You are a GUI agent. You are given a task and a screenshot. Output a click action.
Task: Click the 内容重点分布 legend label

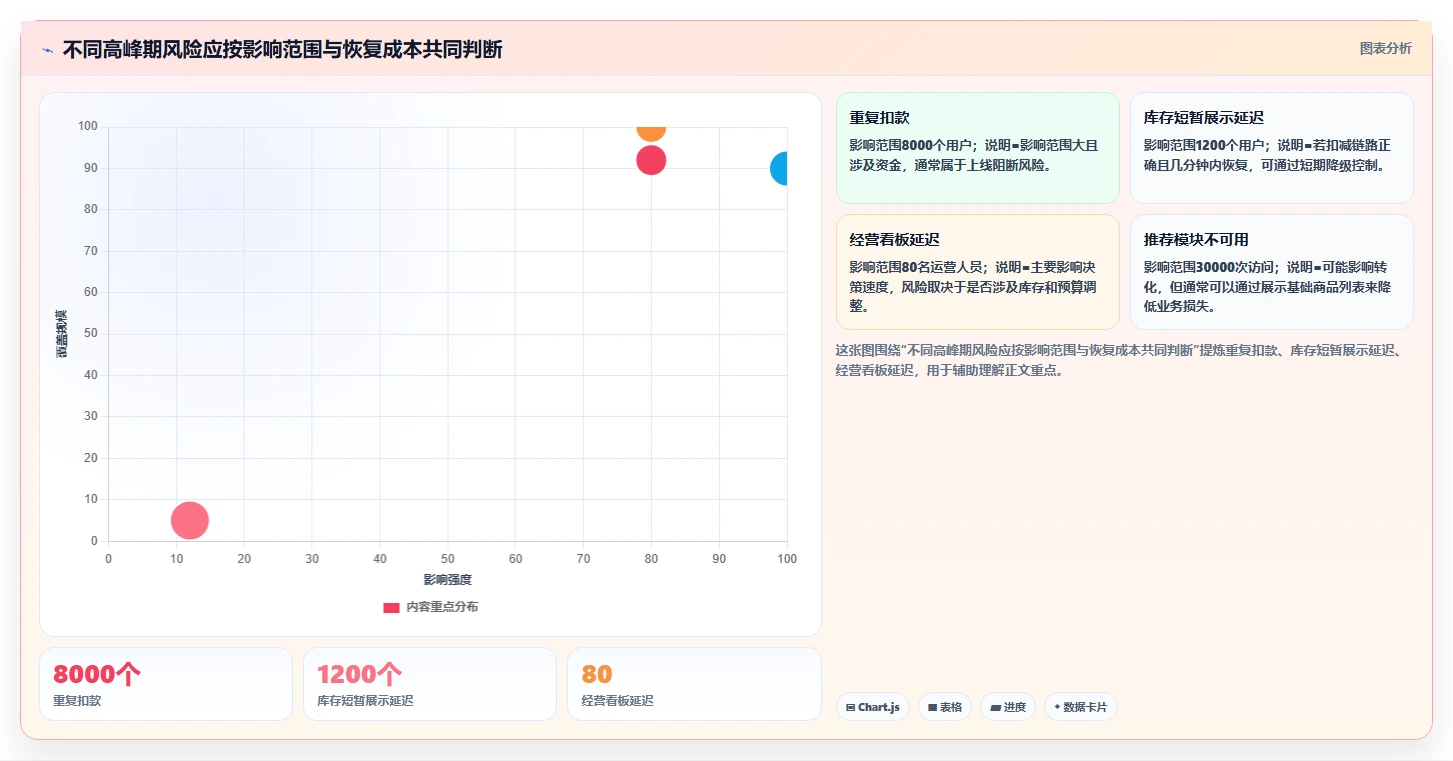coord(441,607)
